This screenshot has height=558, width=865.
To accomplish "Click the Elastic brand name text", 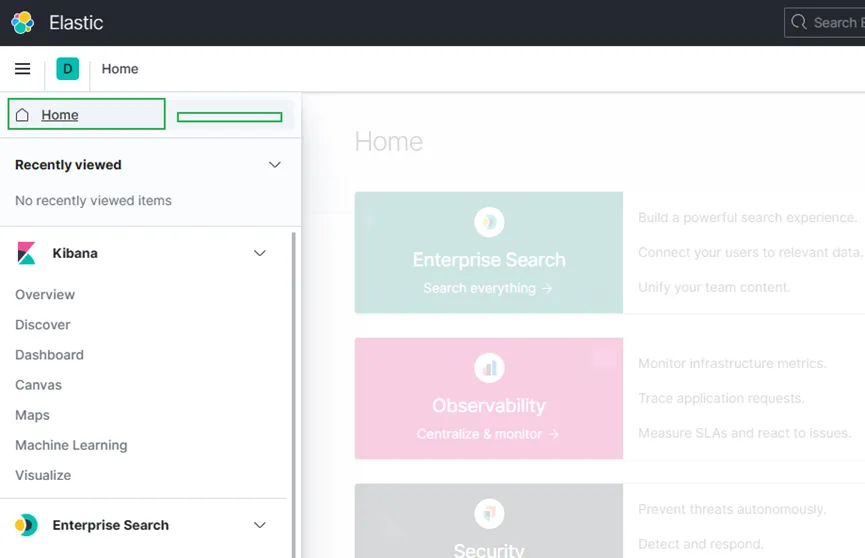I will (x=76, y=23).
